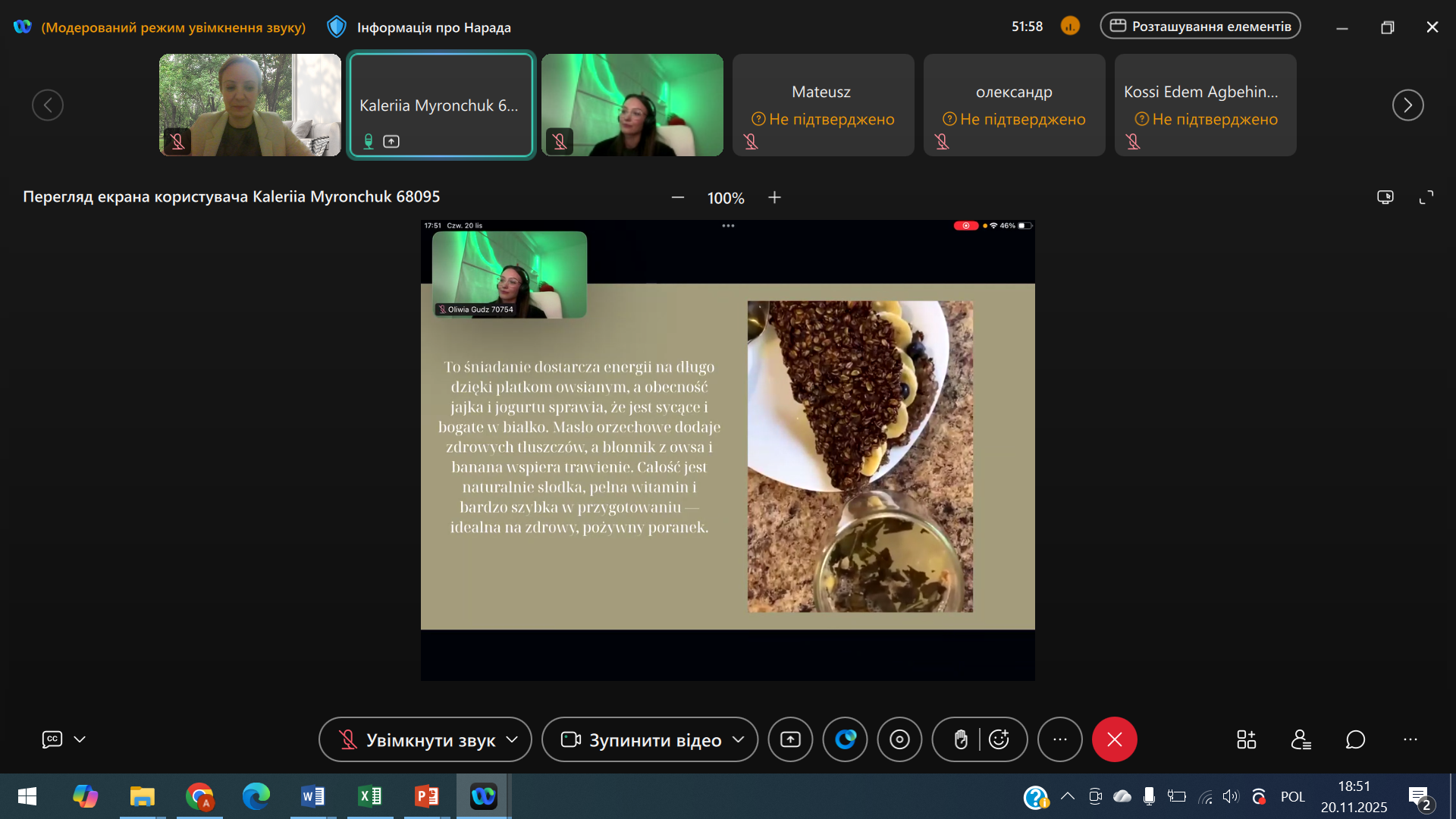Open Розташування елементів layout menu
Viewport: 1456px width, 819px height.
coord(1200,27)
